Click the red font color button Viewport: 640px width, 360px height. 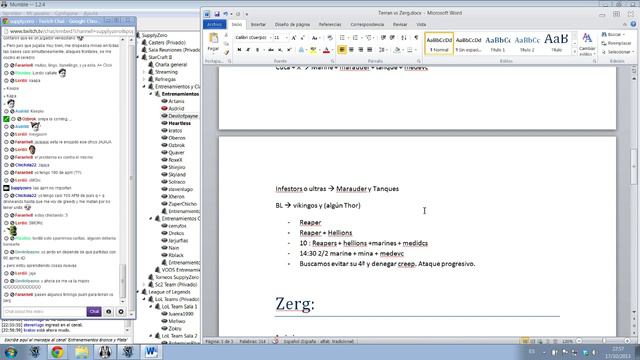tap(326, 50)
